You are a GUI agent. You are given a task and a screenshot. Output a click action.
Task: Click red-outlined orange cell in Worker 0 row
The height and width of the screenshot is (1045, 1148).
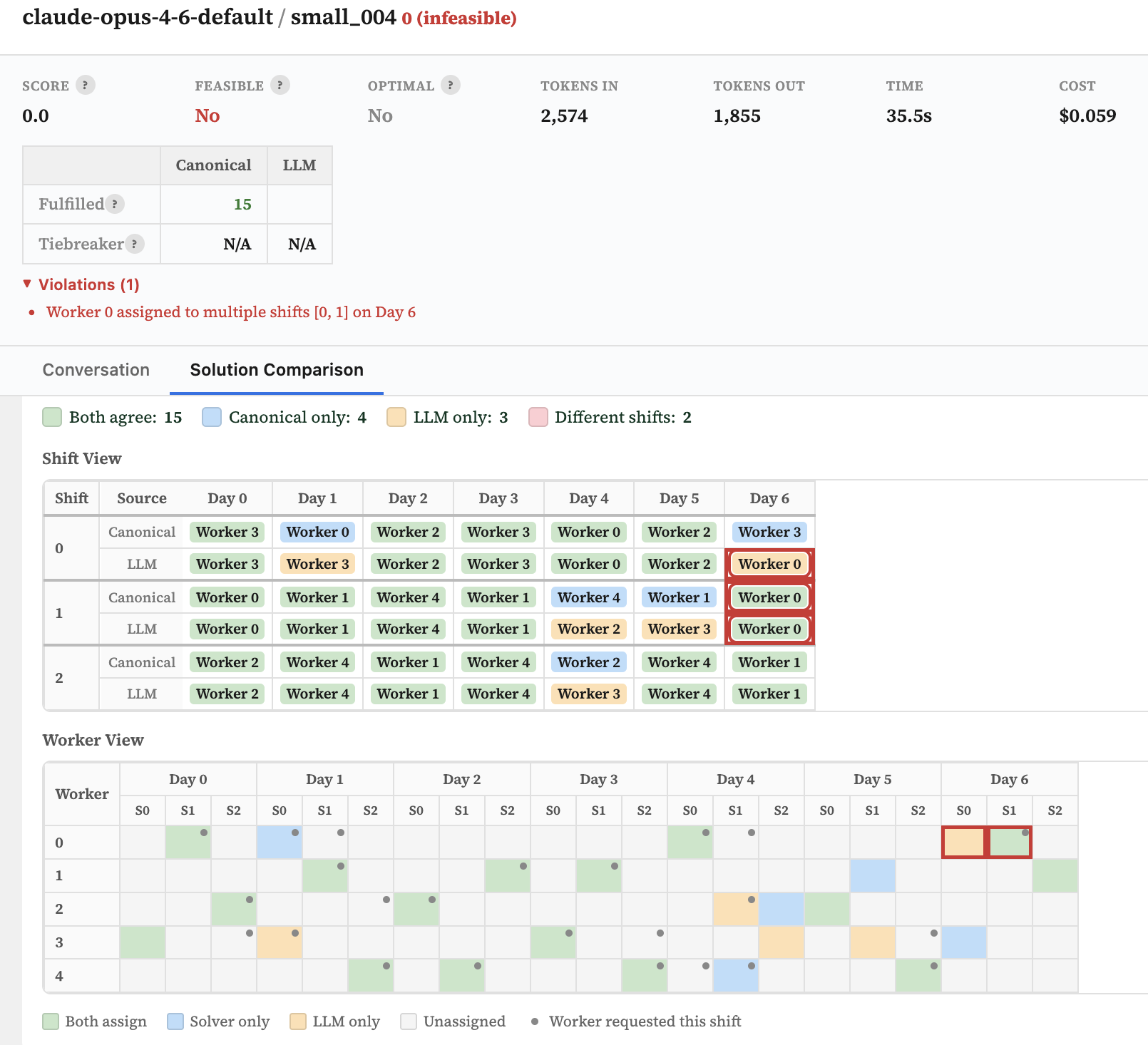[963, 842]
